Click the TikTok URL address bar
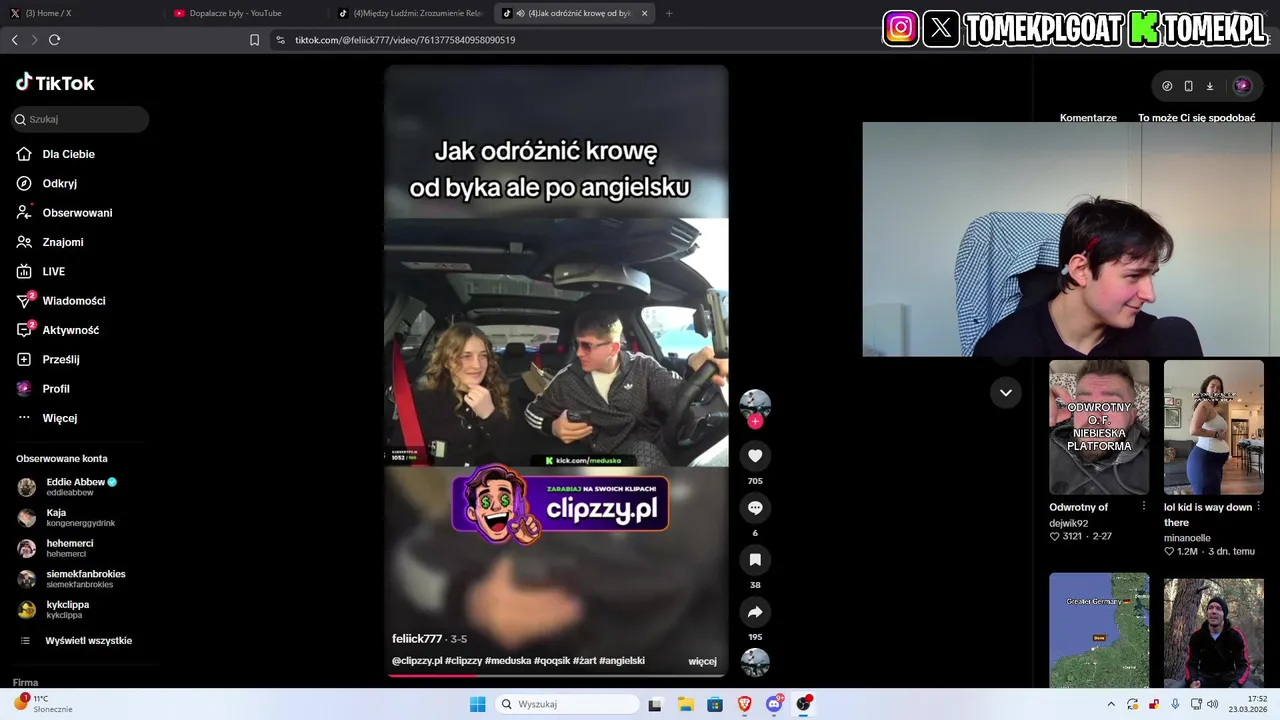Viewport: 1280px width, 720px height. point(405,40)
